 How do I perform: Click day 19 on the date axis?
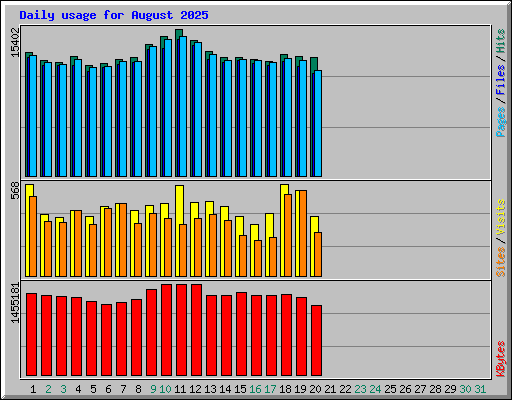tap(300, 389)
